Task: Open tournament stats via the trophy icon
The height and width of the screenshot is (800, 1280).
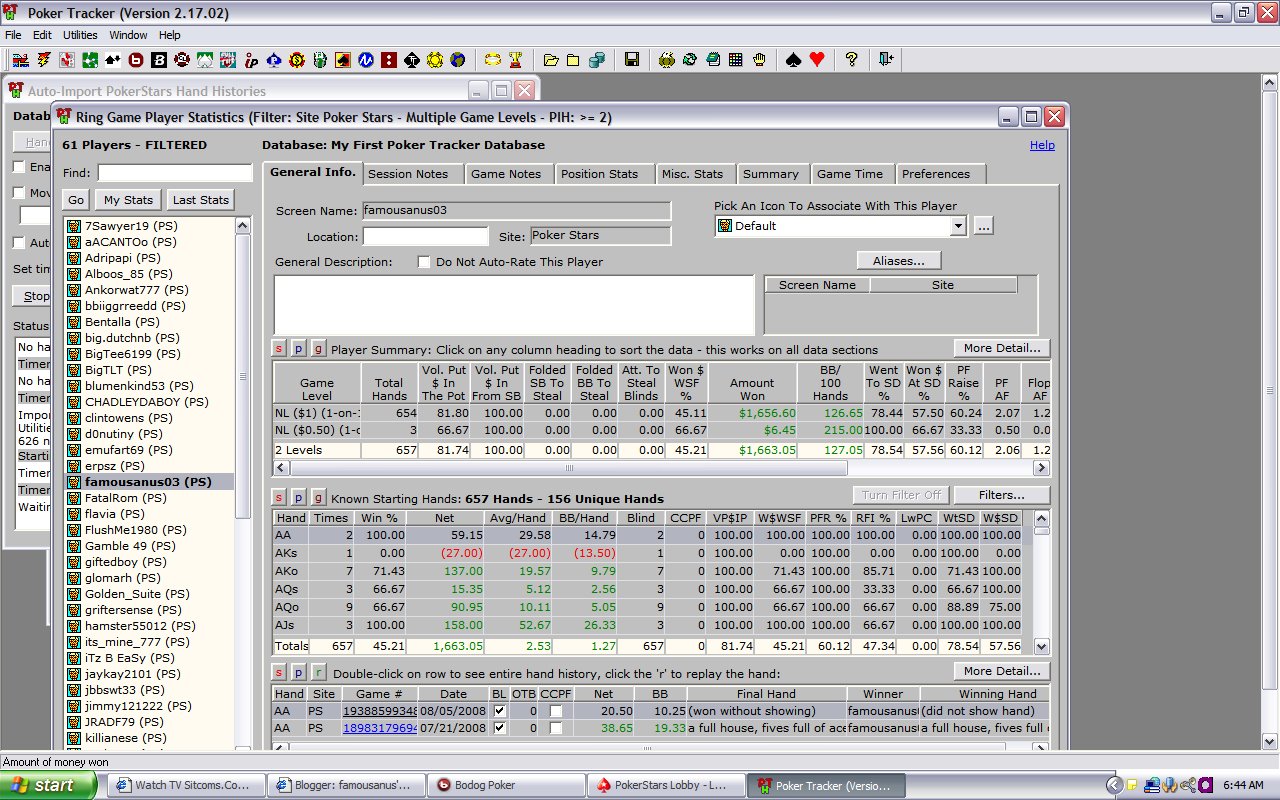Action: [x=516, y=60]
